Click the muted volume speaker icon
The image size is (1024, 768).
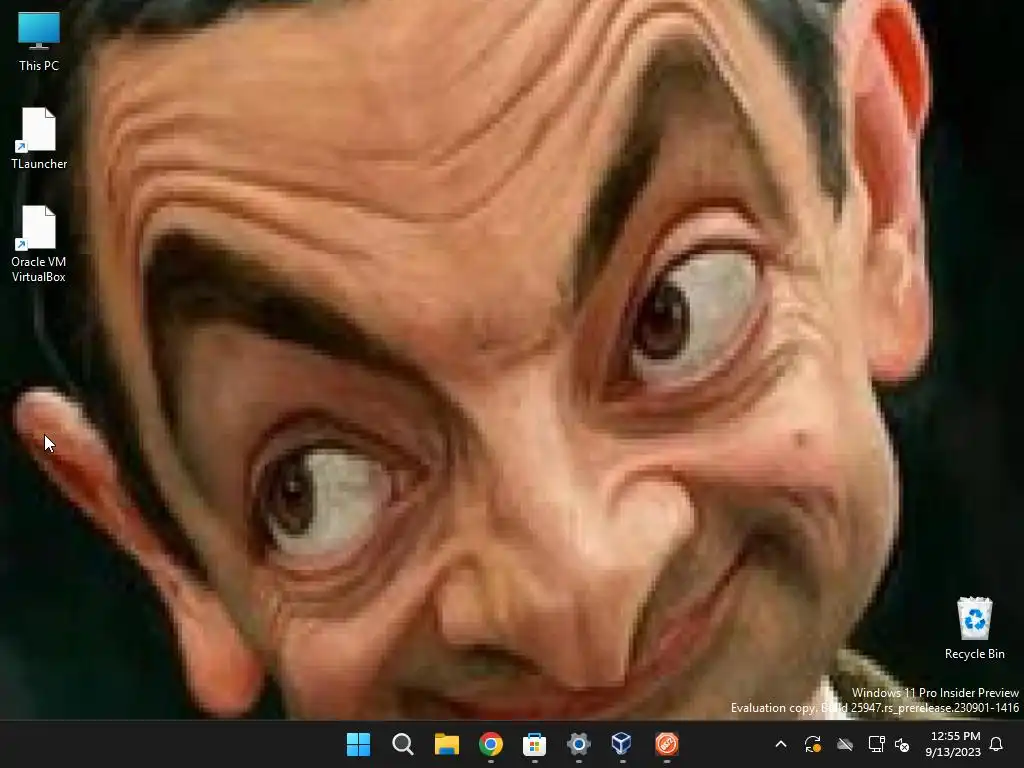tap(902, 744)
